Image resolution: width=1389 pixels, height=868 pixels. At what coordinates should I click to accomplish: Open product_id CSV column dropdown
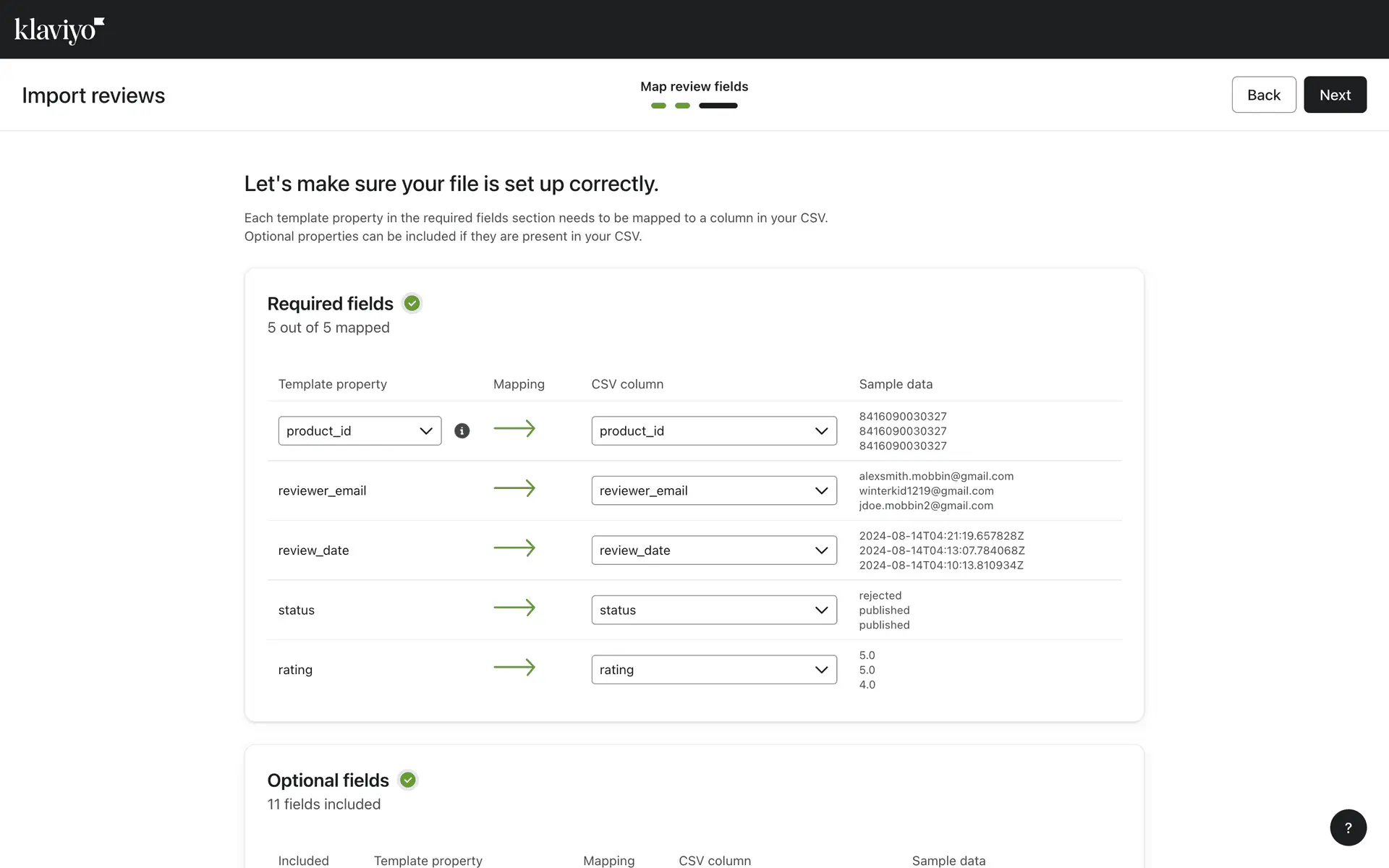pyautogui.click(x=713, y=431)
